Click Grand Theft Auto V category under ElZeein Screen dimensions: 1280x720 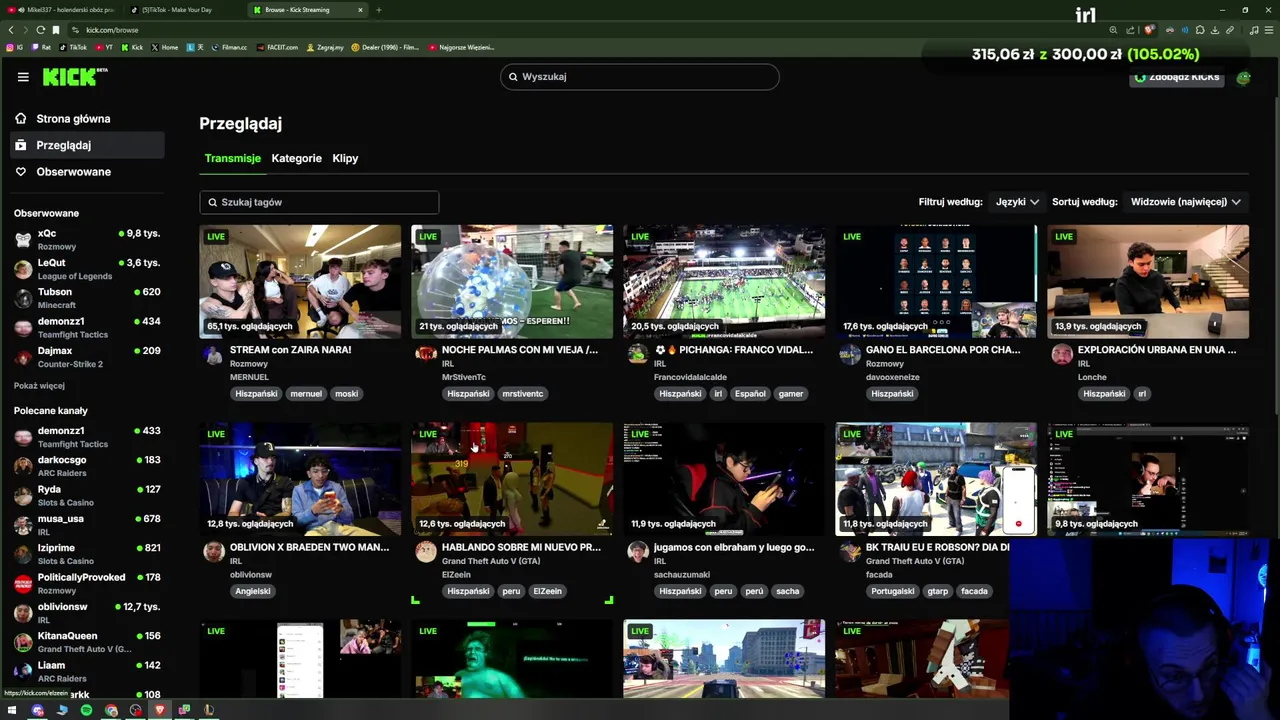point(491,561)
